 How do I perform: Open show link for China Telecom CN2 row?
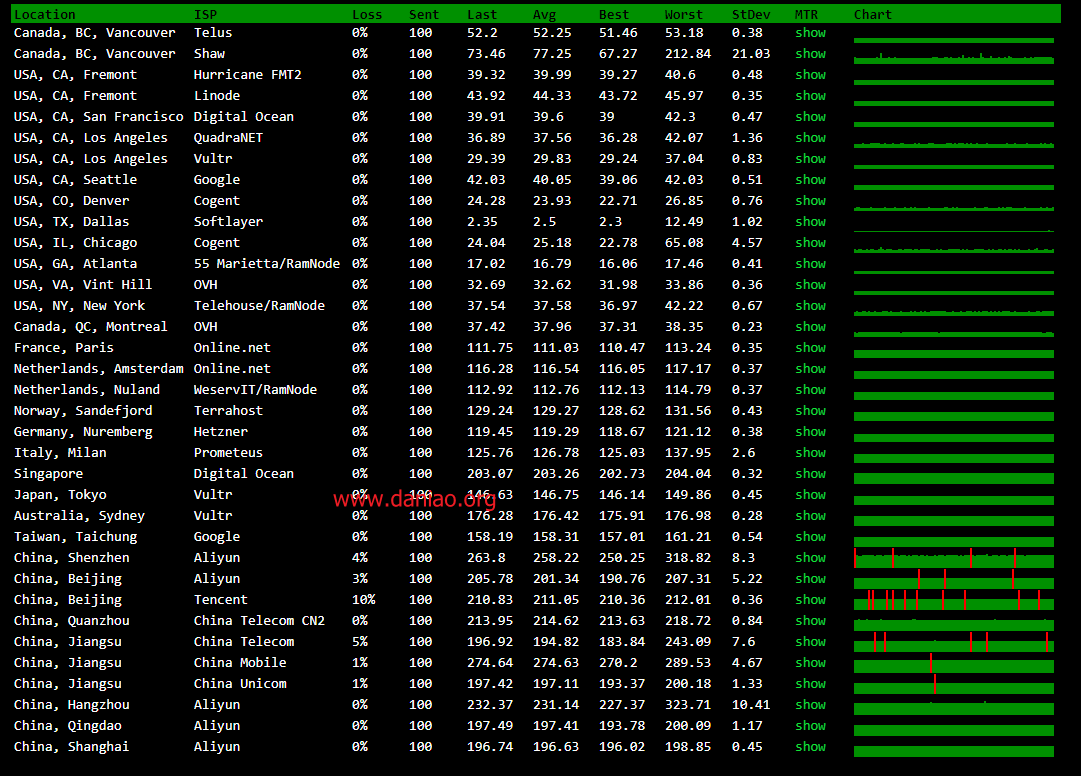point(810,621)
